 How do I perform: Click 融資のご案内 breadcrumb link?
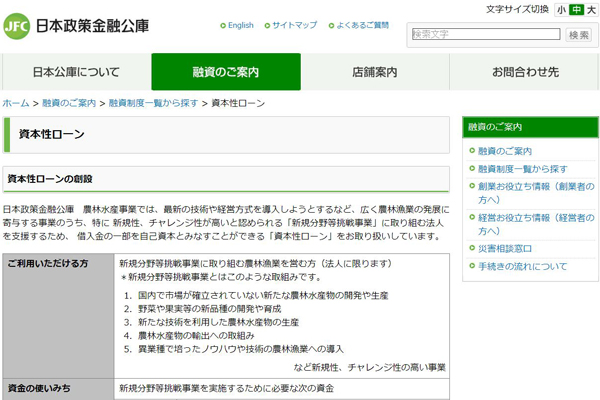tap(69, 103)
